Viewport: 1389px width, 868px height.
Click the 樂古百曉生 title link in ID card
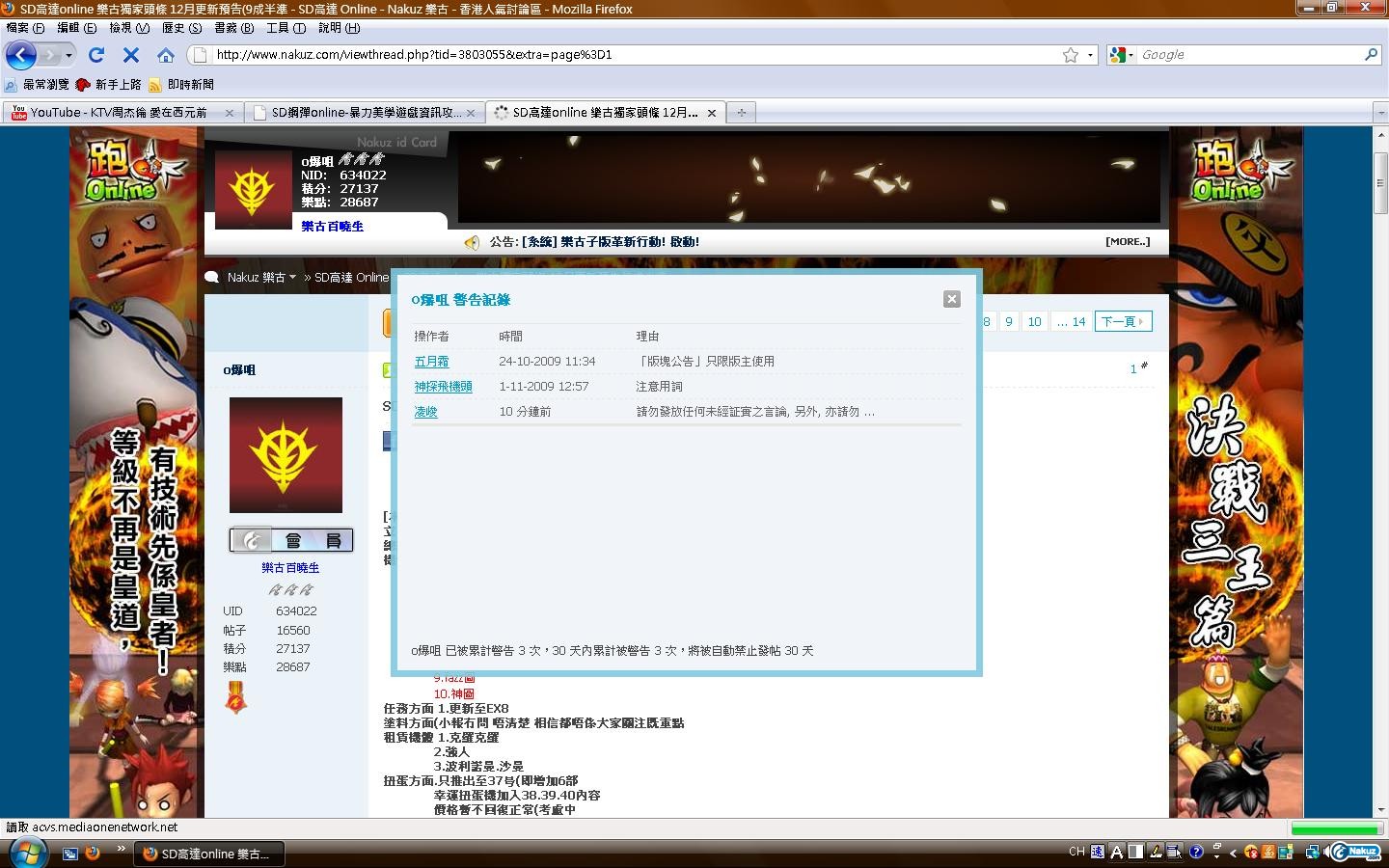point(332,227)
